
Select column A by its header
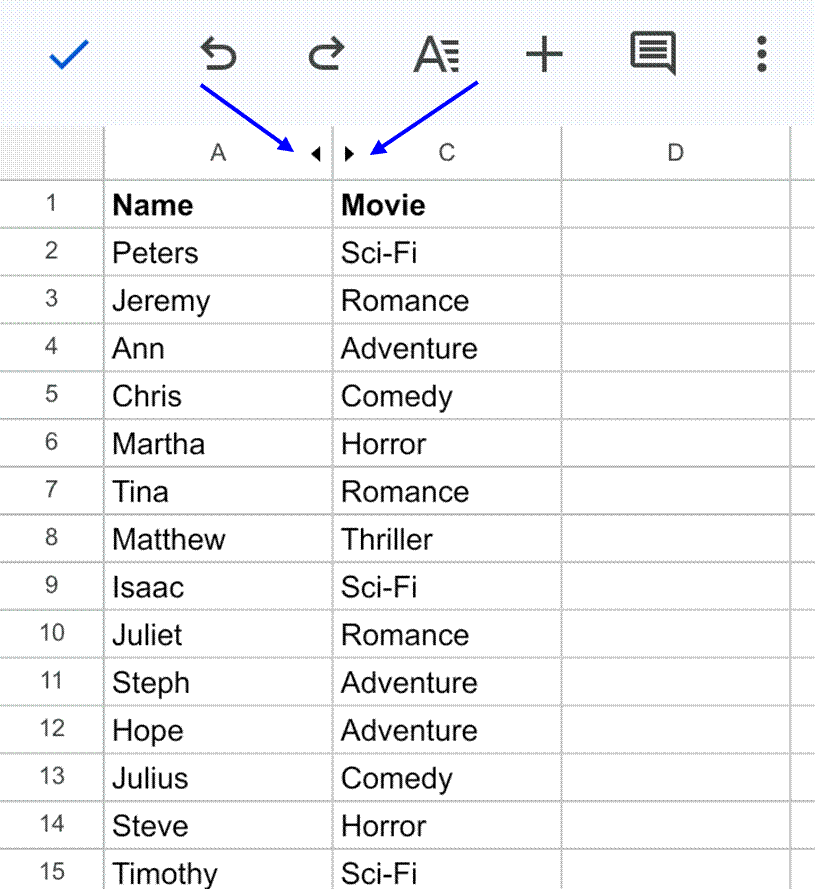[x=217, y=153]
